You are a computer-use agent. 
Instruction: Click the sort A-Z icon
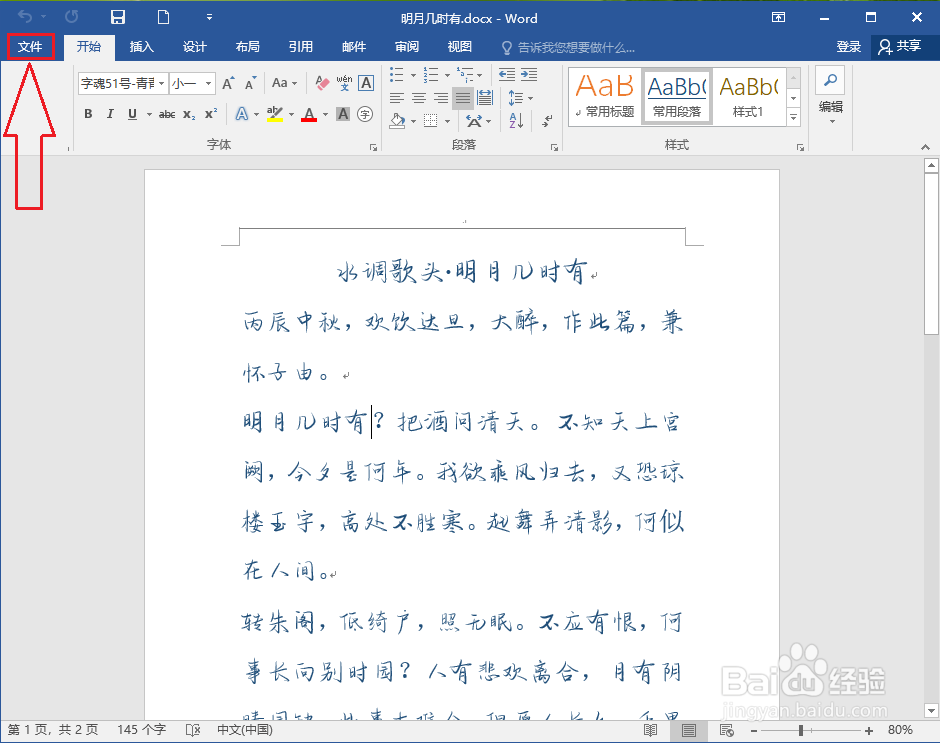tap(517, 121)
